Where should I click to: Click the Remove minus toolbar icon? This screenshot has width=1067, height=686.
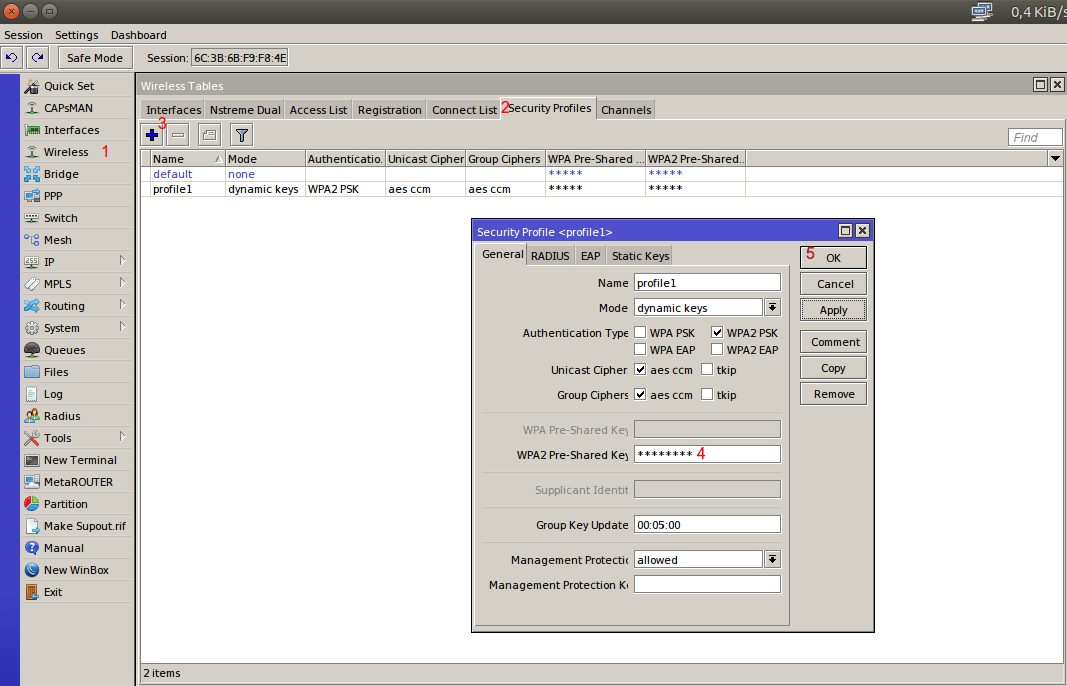pos(178,134)
